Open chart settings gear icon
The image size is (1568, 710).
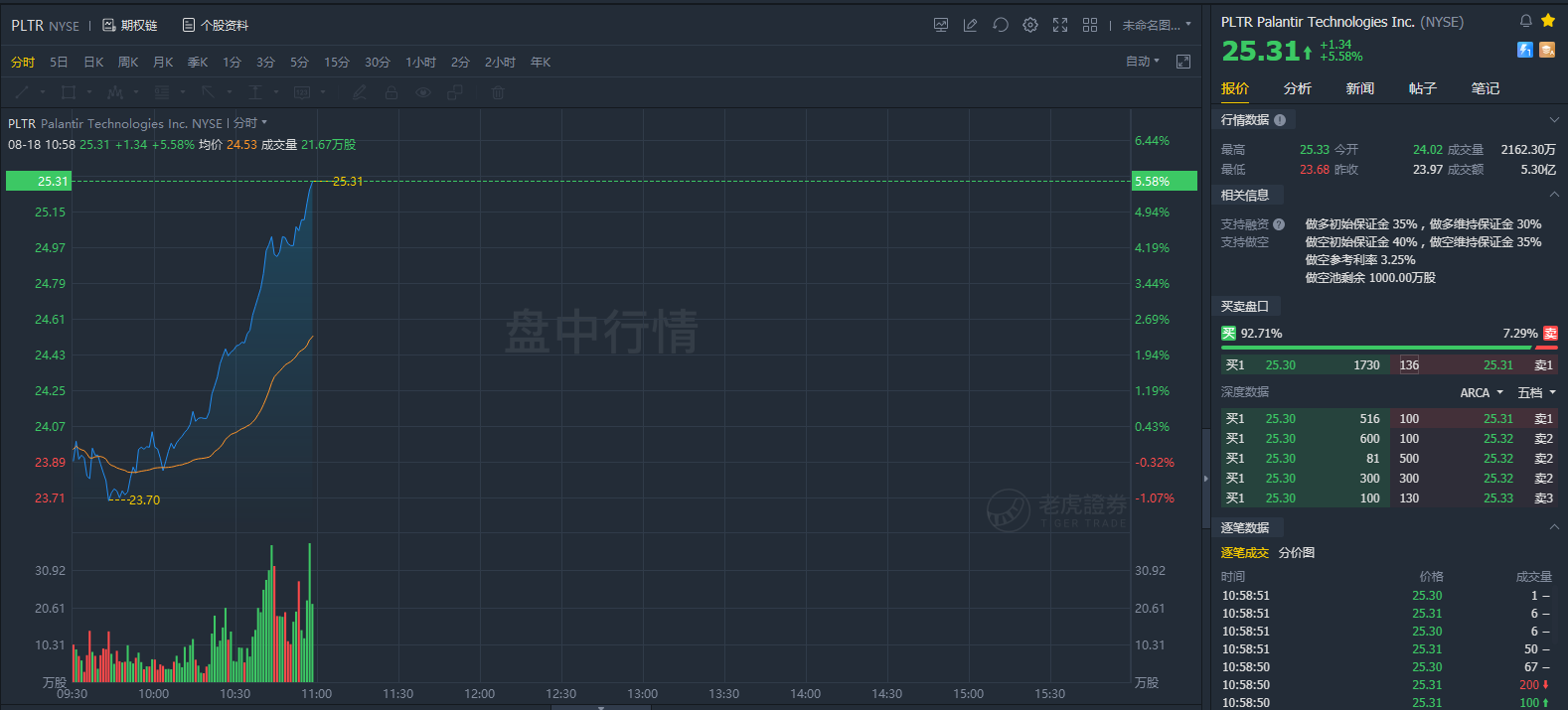(x=1030, y=25)
